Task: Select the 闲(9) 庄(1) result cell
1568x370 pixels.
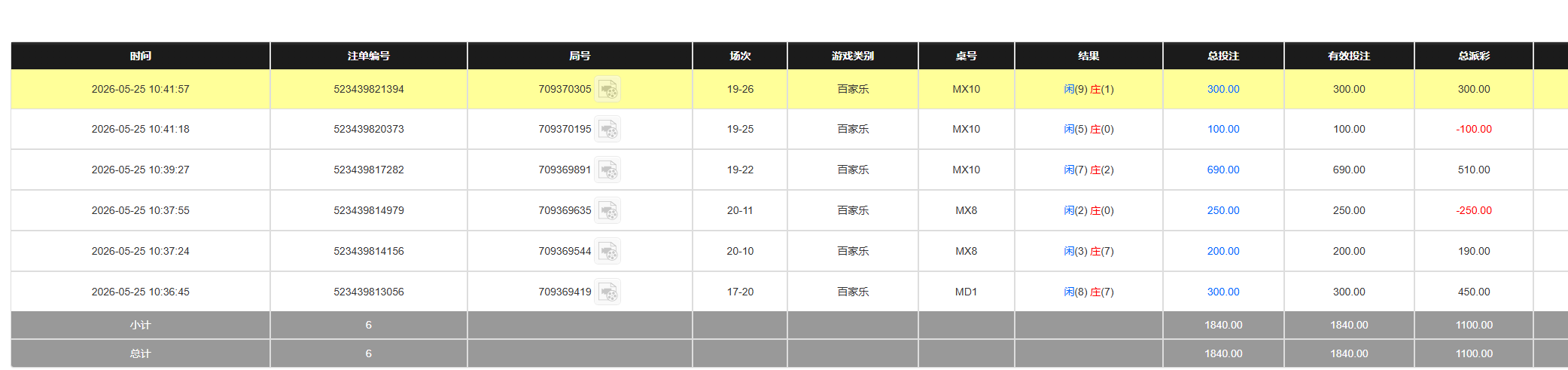Action: [x=1088, y=89]
